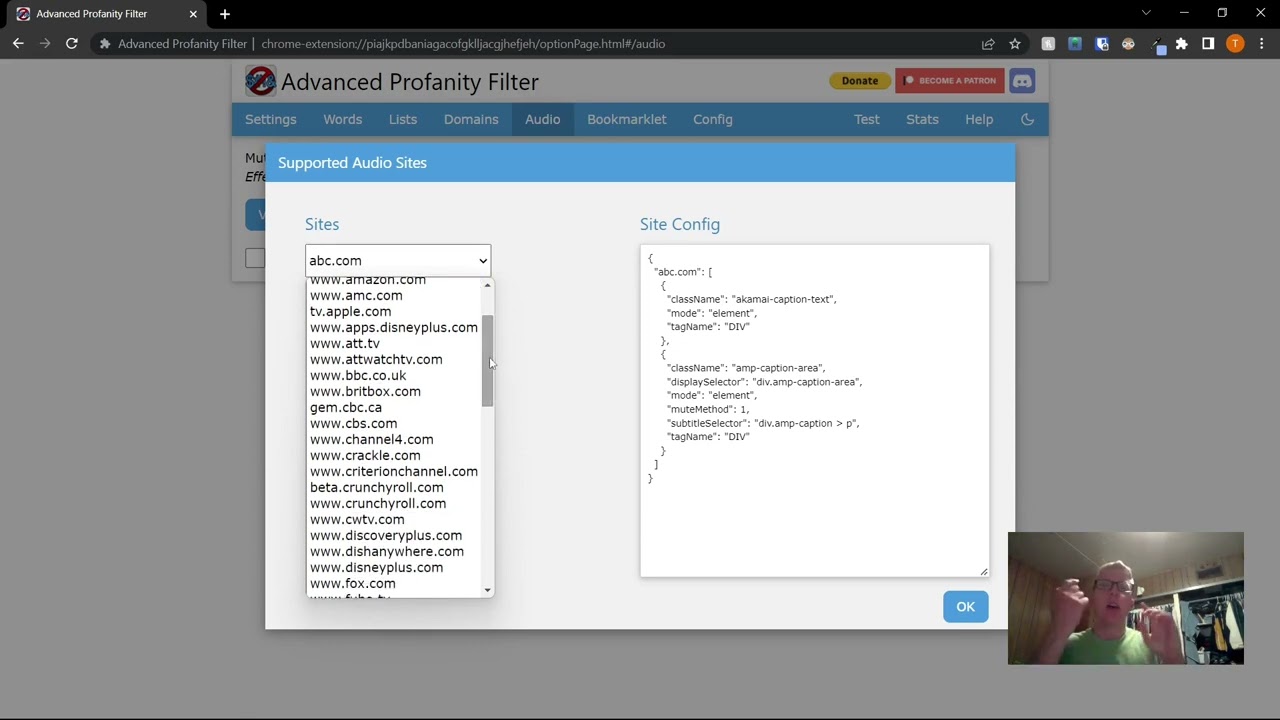The height and width of the screenshot is (720, 1280).
Task: Click OK to close Supported Audio Sites
Action: (965, 606)
